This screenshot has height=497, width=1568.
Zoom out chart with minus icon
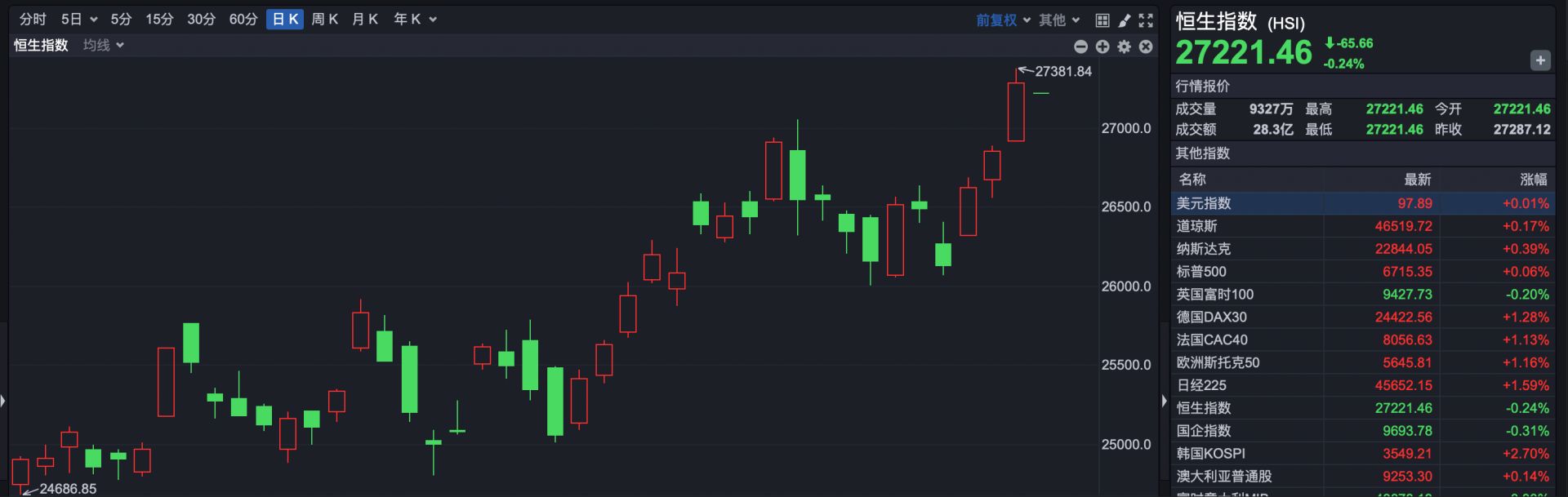1080,47
